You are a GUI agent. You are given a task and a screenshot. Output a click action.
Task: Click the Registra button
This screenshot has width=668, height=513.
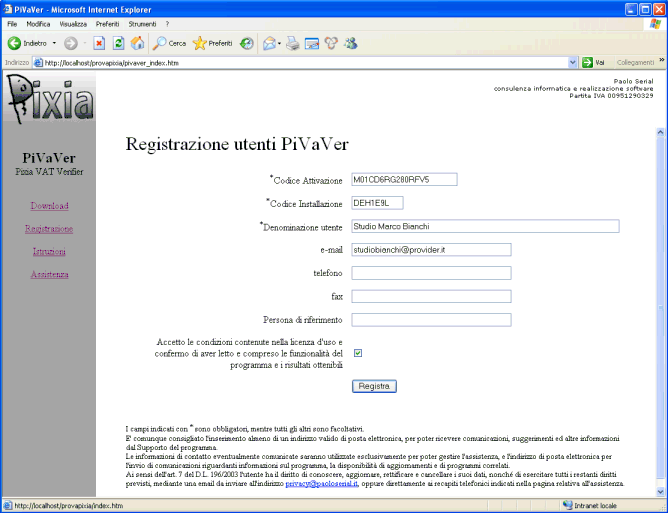[374, 386]
